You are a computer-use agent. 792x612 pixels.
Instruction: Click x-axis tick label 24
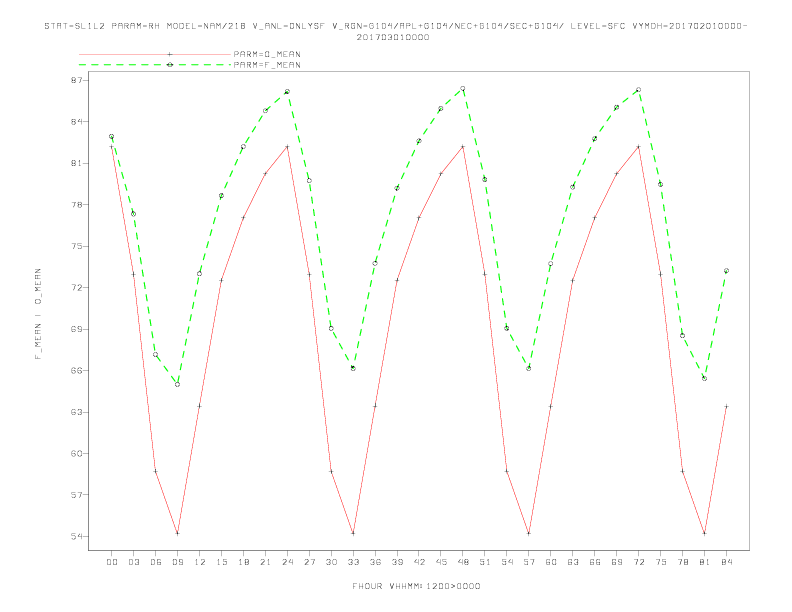tap(287, 562)
